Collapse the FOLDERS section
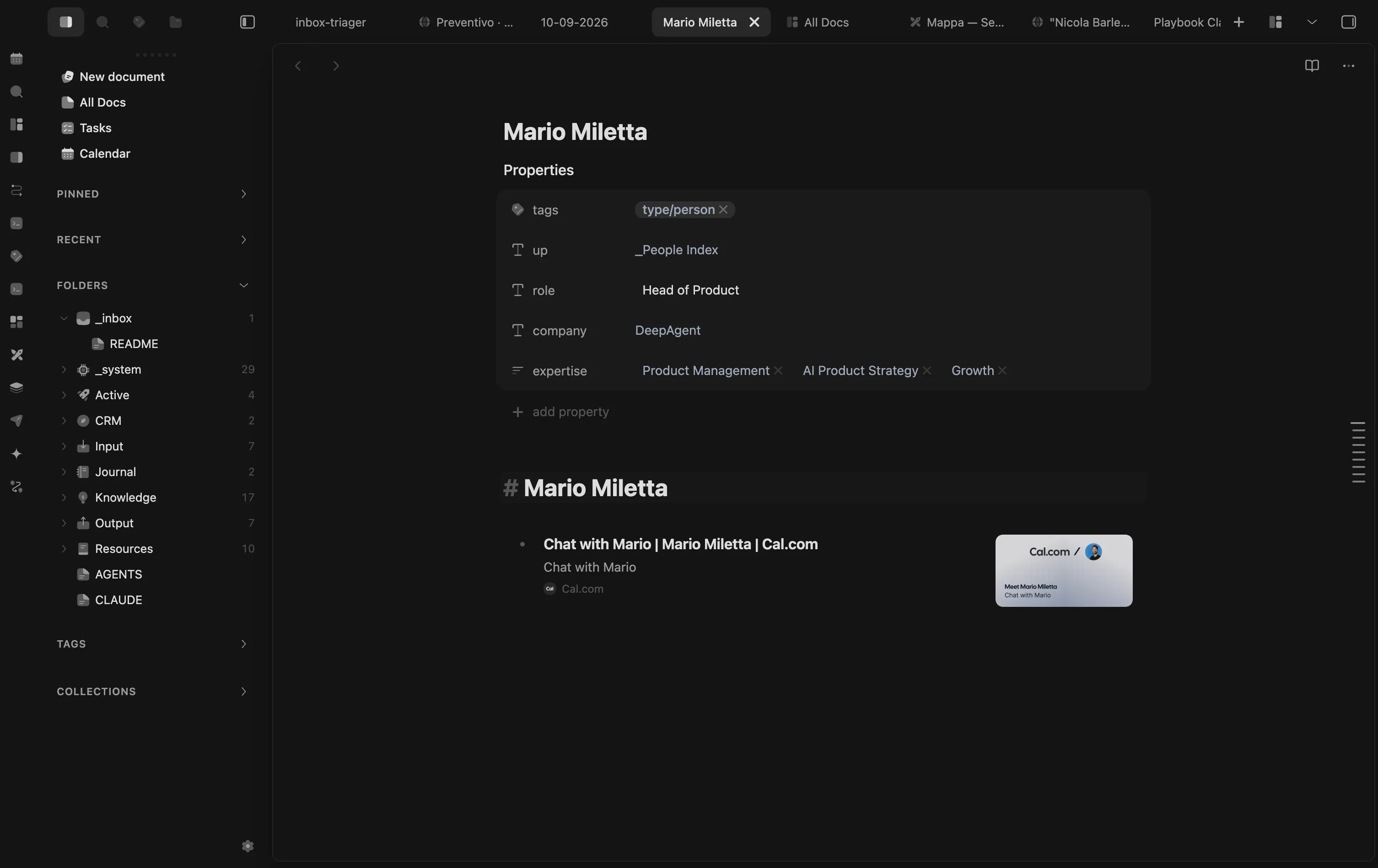Screen dimensions: 1378x868 tap(243, 285)
